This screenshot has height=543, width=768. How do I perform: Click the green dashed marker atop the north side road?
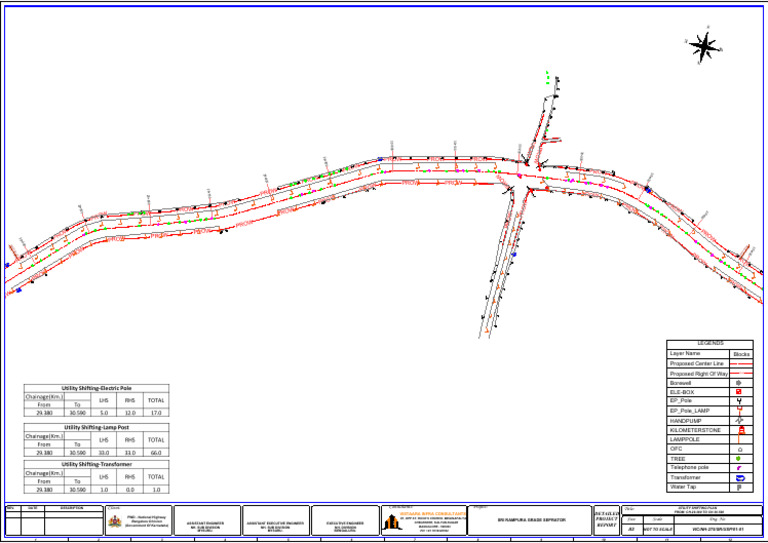coord(548,78)
